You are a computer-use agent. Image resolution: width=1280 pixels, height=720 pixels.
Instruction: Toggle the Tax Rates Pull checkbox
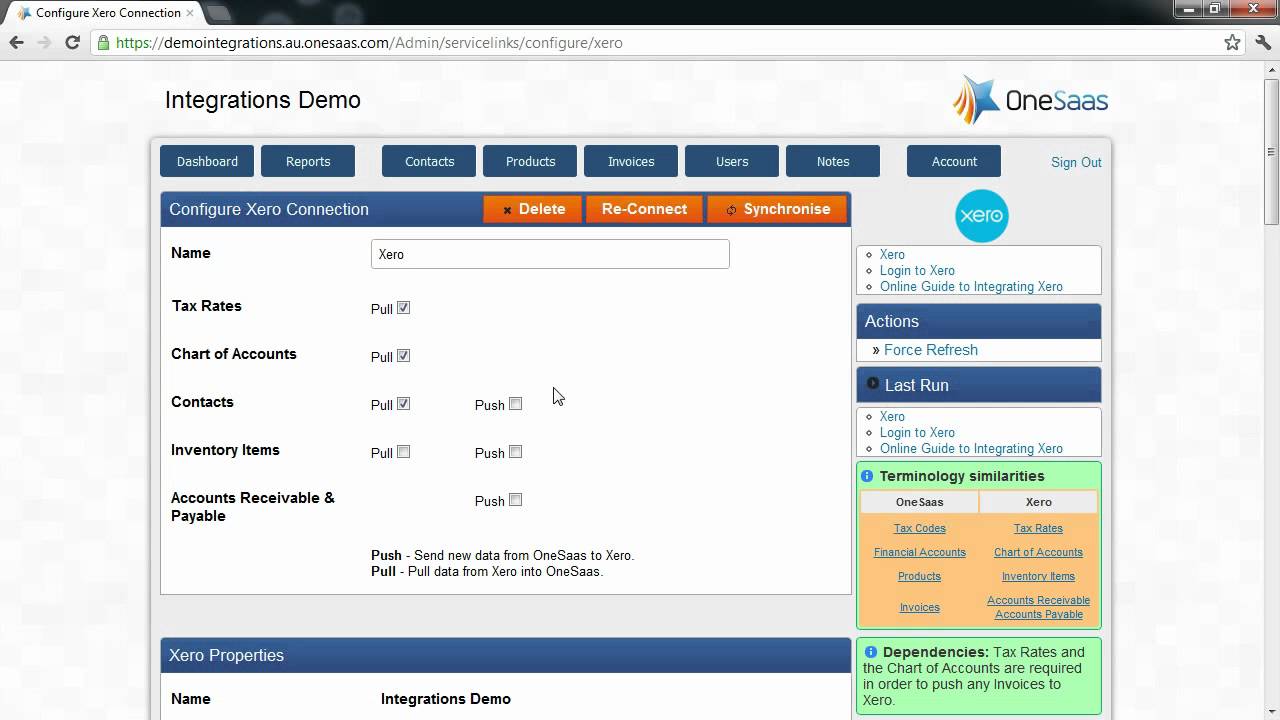(x=403, y=308)
